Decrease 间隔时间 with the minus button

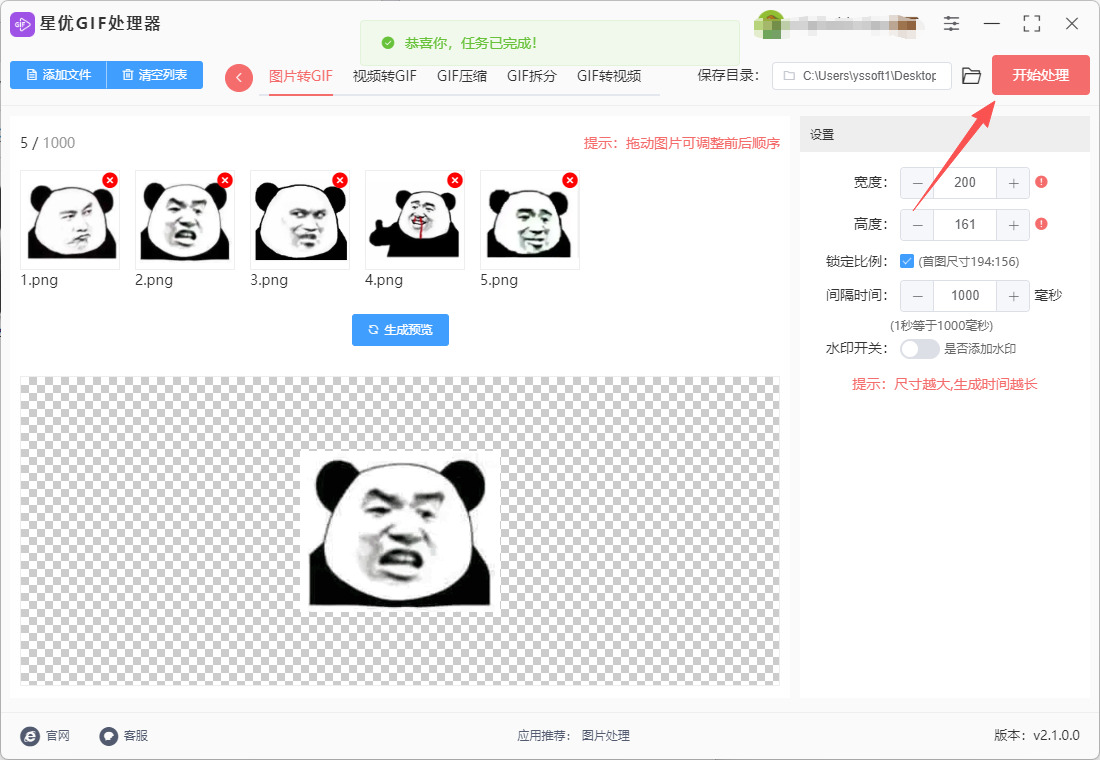917,296
